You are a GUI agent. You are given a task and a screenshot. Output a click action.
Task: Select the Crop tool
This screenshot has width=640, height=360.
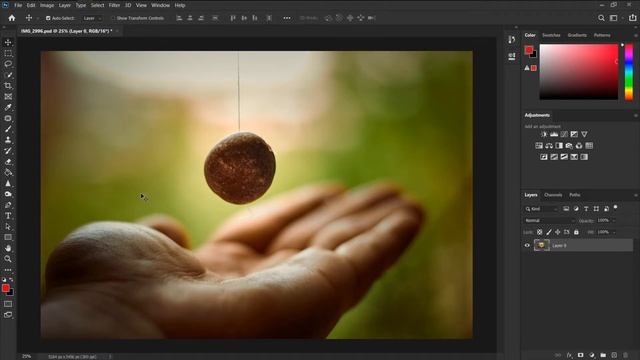(x=8, y=86)
